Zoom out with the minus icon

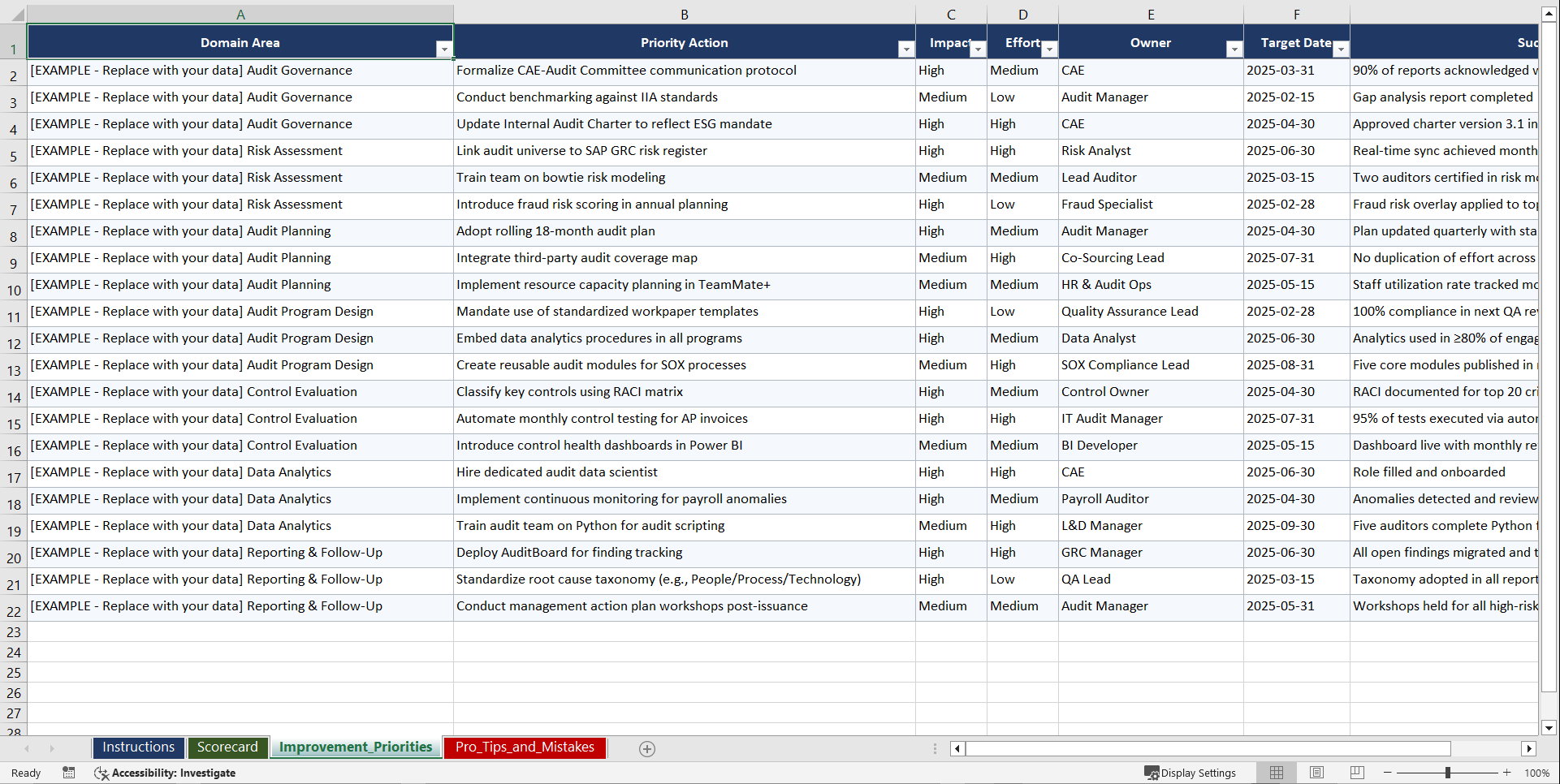[1387, 773]
